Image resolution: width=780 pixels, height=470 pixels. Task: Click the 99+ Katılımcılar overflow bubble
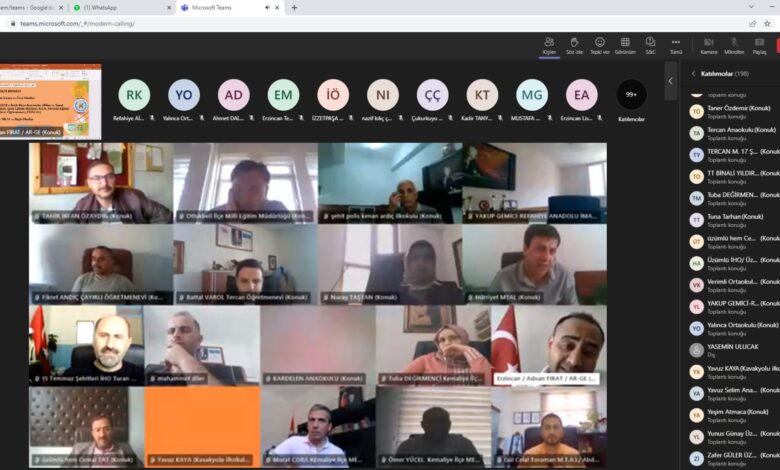(x=631, y=95)
